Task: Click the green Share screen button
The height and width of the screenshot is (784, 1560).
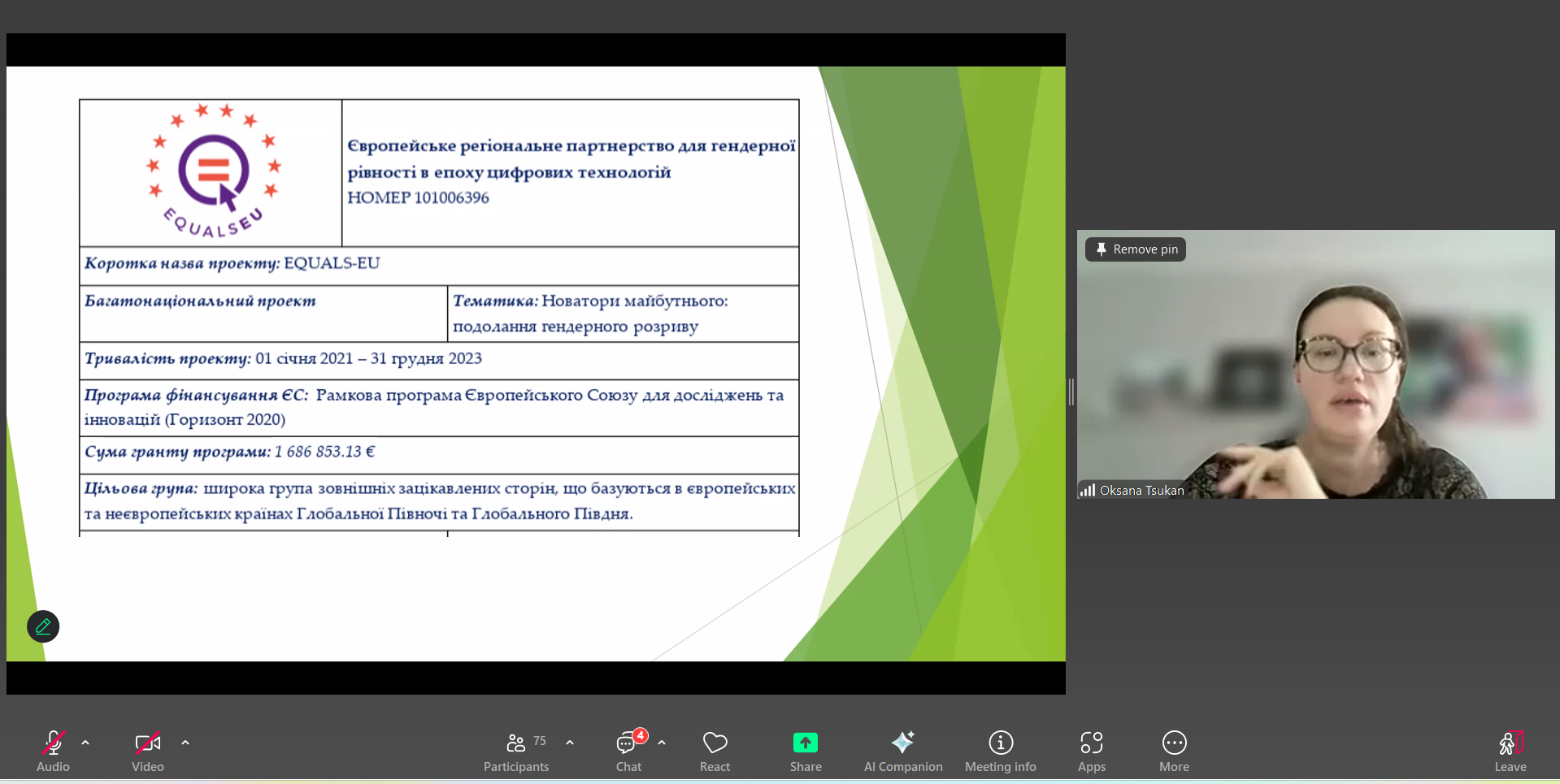Action: (806, 751)
